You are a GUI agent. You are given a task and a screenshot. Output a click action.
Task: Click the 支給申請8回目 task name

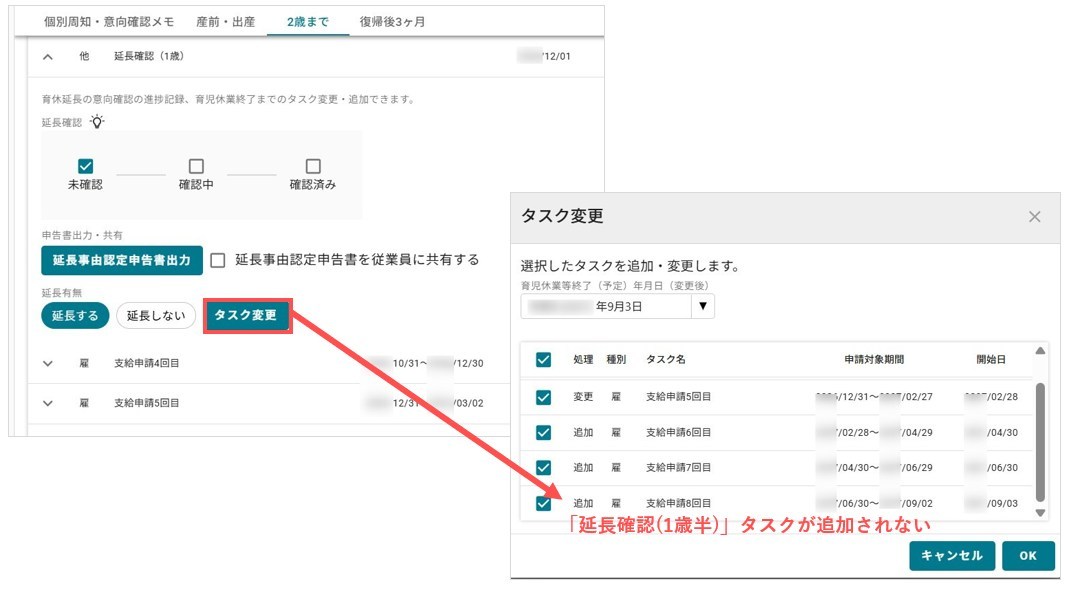pos(678,503)
